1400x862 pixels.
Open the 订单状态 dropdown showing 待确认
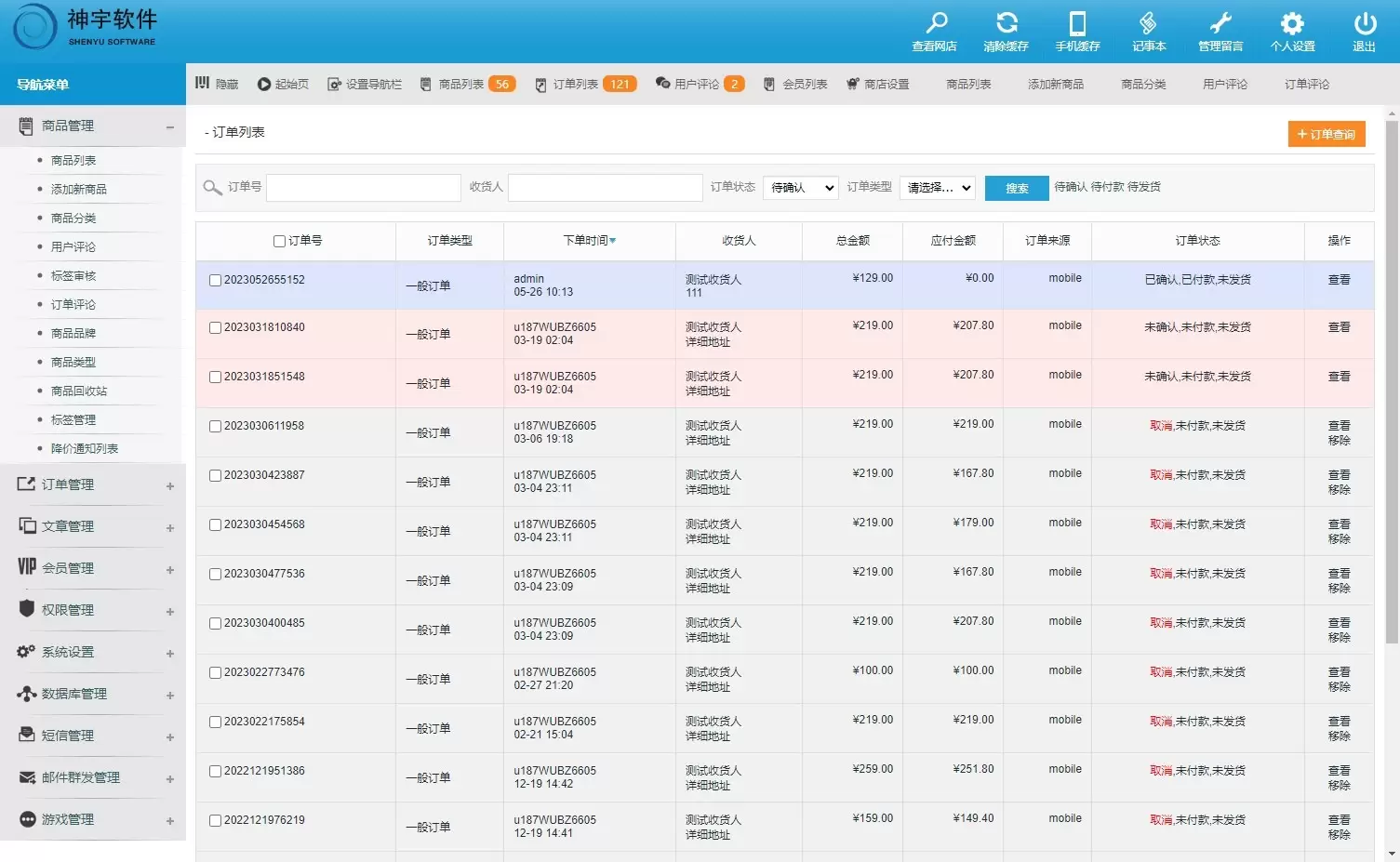pos(800,188)
